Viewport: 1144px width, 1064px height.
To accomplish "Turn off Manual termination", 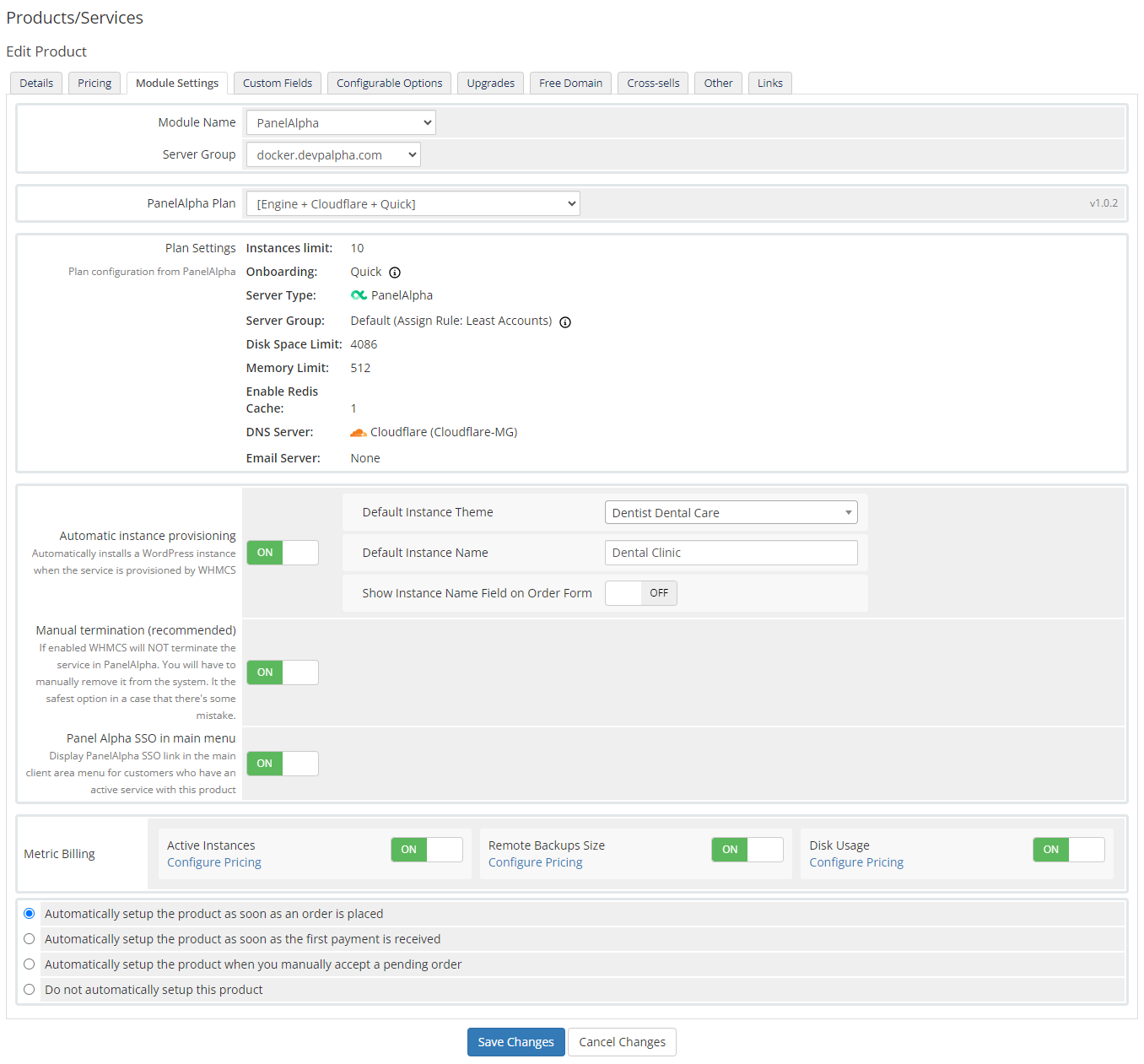I will (x=282, y=672).
